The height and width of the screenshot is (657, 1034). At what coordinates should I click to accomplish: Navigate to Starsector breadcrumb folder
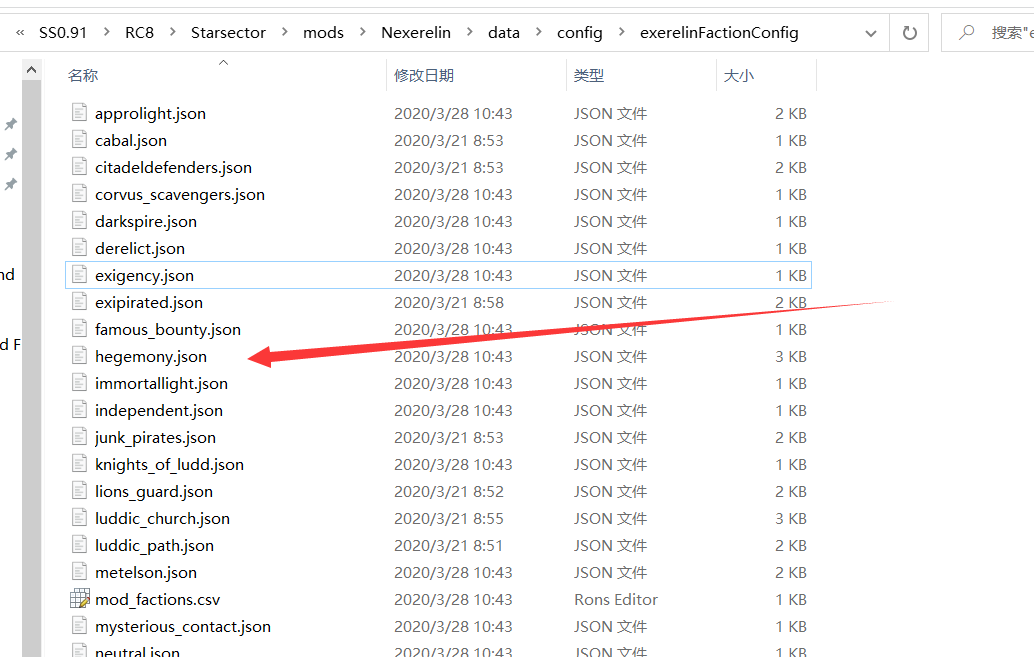[x=228, y=33]
